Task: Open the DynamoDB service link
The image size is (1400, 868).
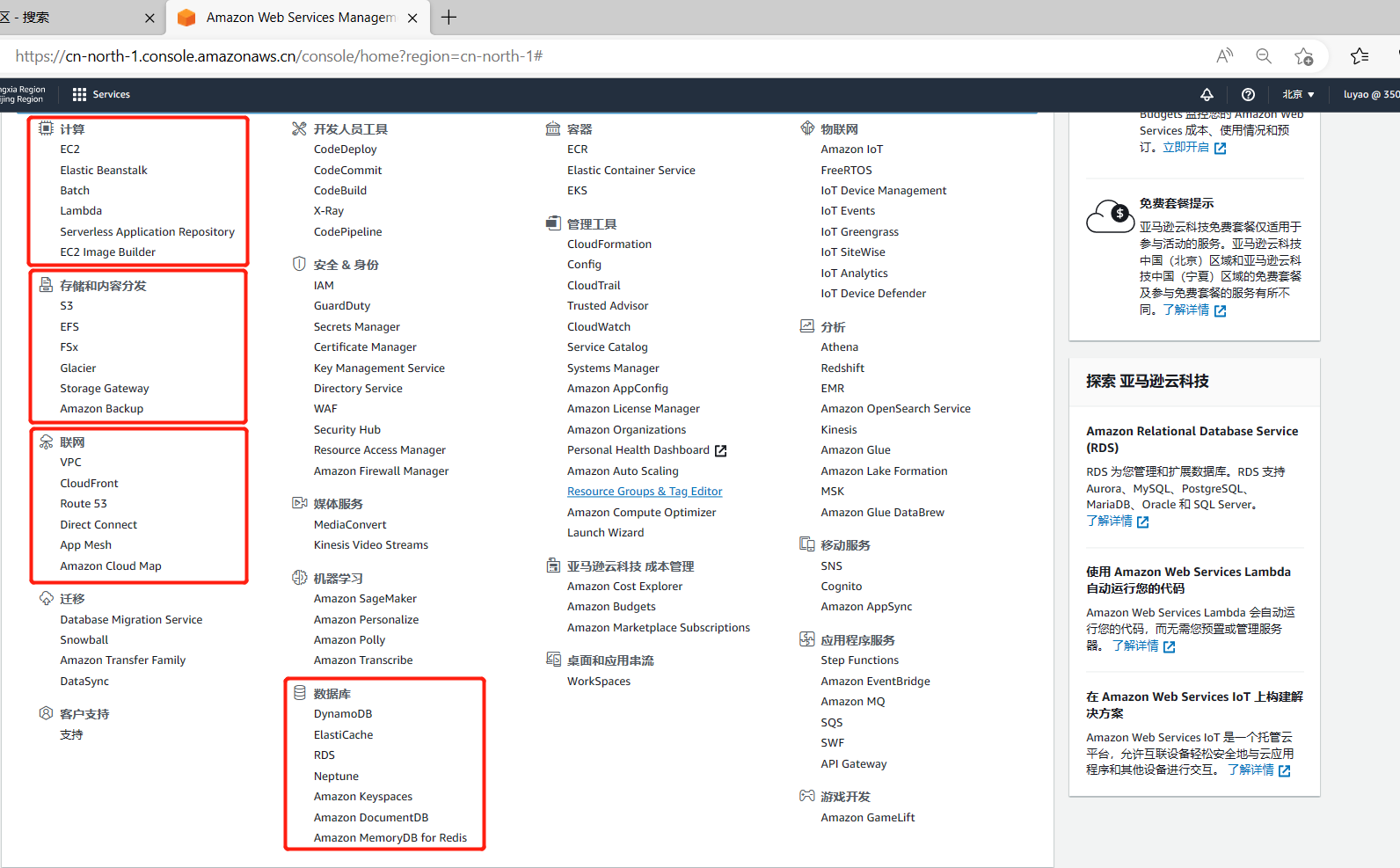Action: [x=343, y=714]
